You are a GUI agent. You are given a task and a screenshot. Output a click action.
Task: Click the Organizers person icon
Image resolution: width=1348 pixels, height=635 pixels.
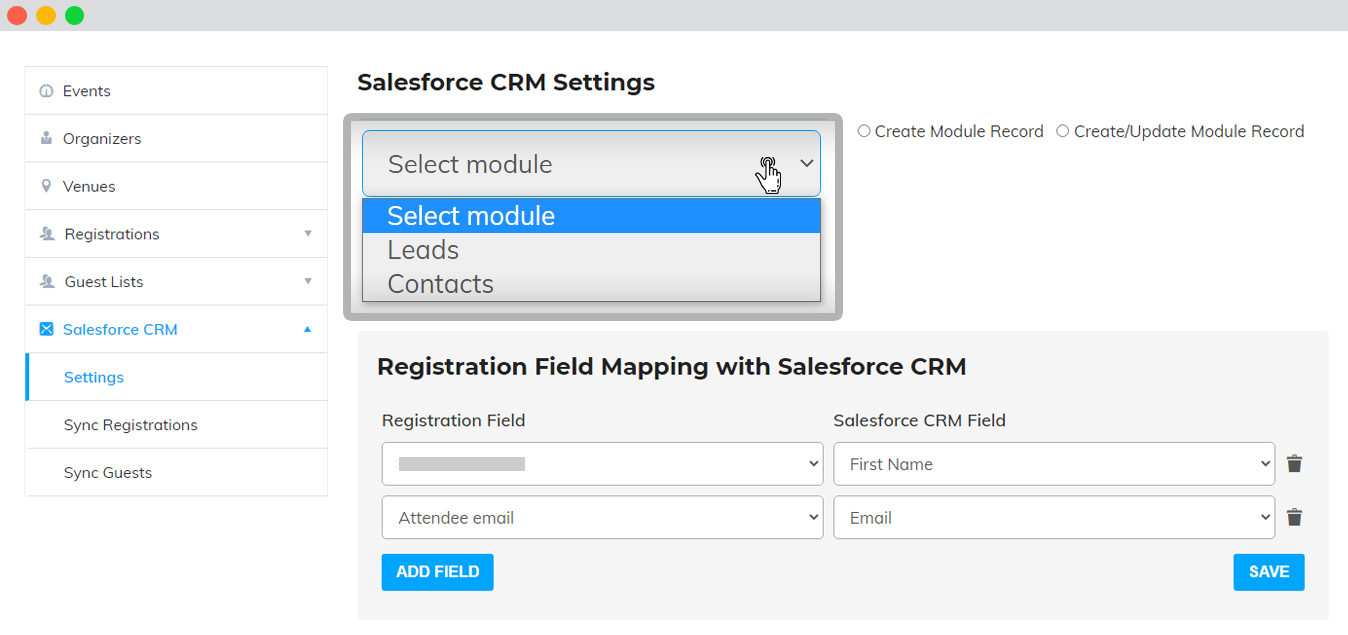tap(46, 139)
